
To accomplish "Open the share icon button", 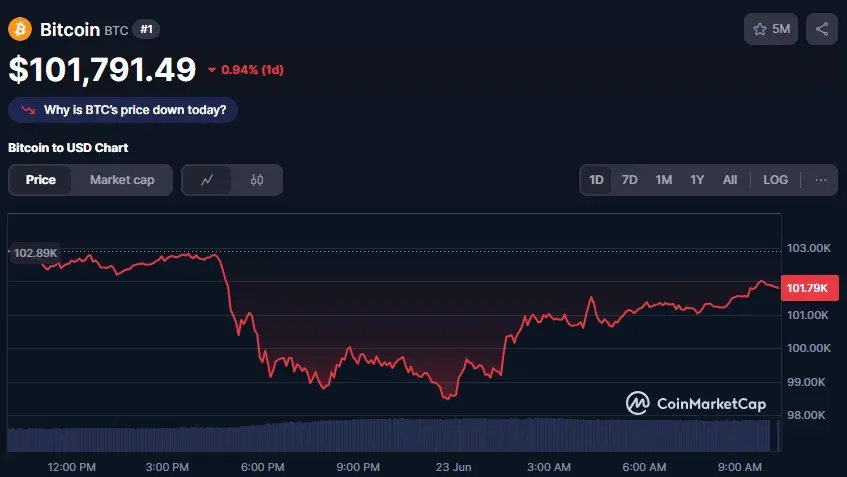I will point(822,29).
